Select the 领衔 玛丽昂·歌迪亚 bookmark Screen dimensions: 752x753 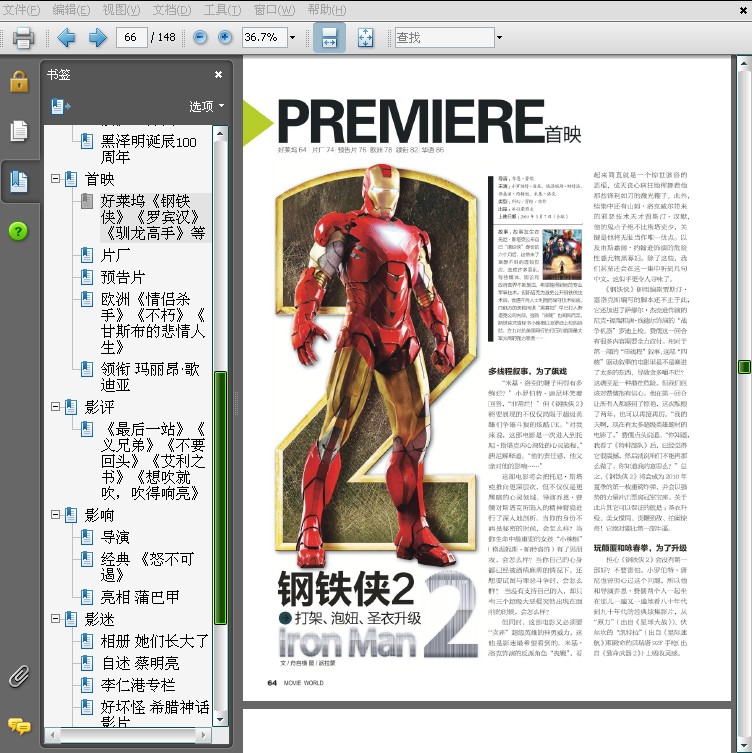point(150,377)
